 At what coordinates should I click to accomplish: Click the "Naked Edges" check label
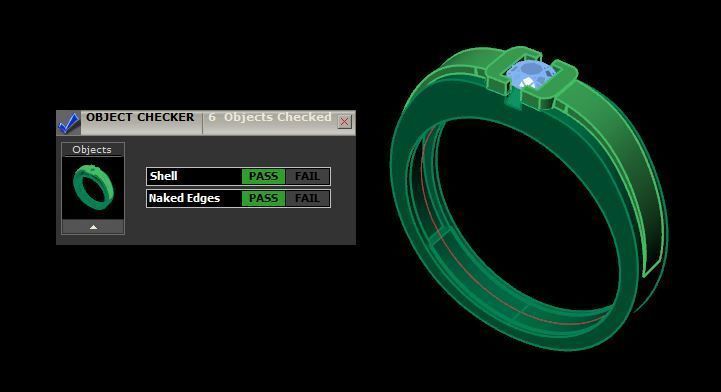click(x=184, y=199)
